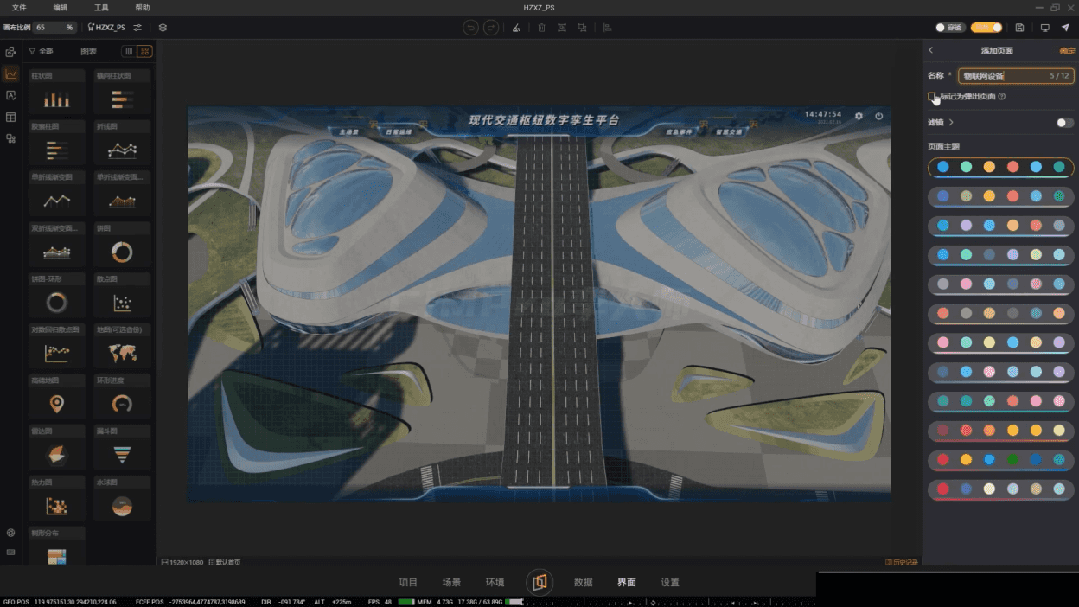Screen dimensions: 1079x607
Task: Expand the 滤镜 section arrow
Action: click(x=952, y=123)
